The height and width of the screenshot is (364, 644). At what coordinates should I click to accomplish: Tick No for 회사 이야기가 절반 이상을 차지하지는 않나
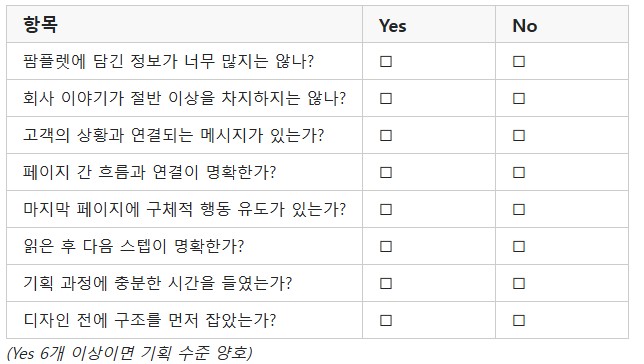pos(519,99)
